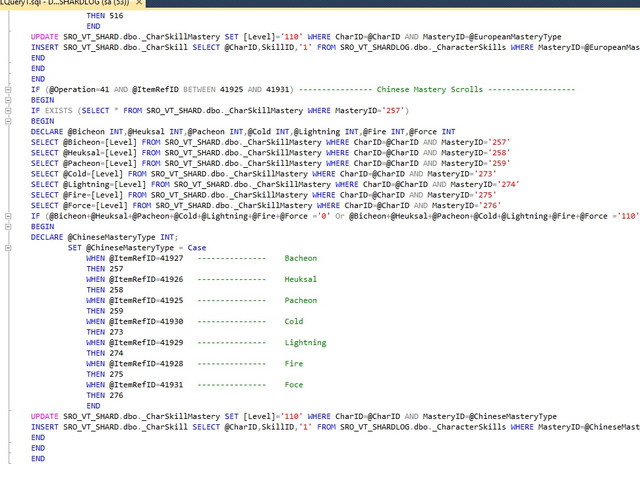Click the Foce comment next to 41931
Viewport: 640px width, 482px height.
(x=293, y=385)
